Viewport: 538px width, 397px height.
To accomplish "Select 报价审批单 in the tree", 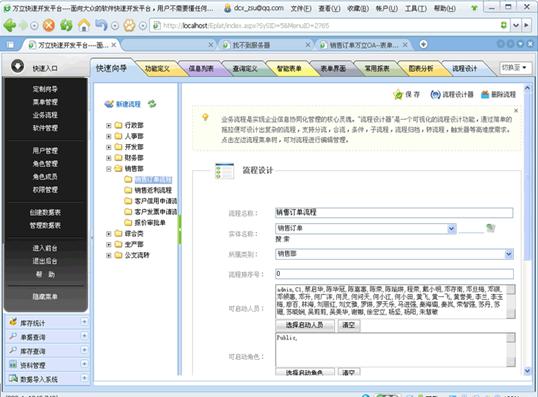I will tap(150, 223).
